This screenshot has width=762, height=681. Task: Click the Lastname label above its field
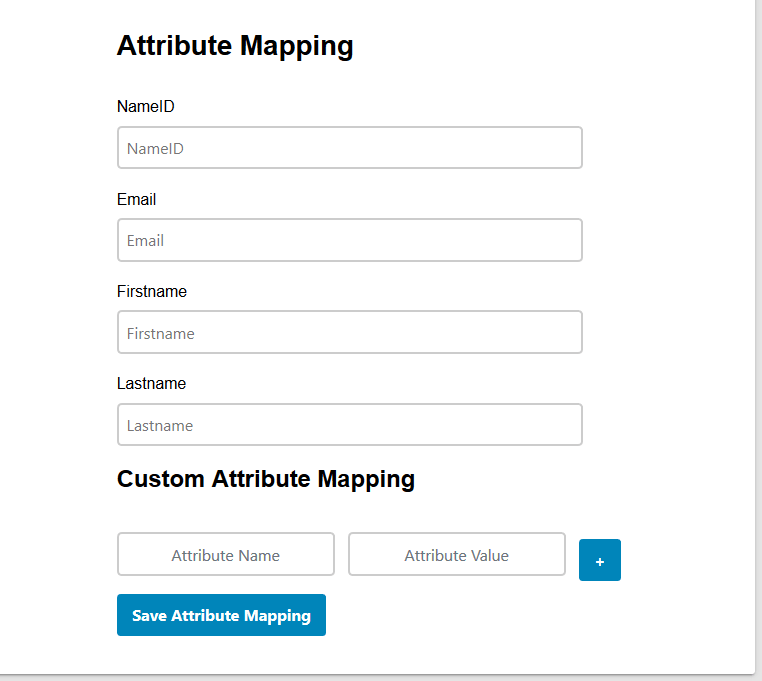[x=151, y=384]
